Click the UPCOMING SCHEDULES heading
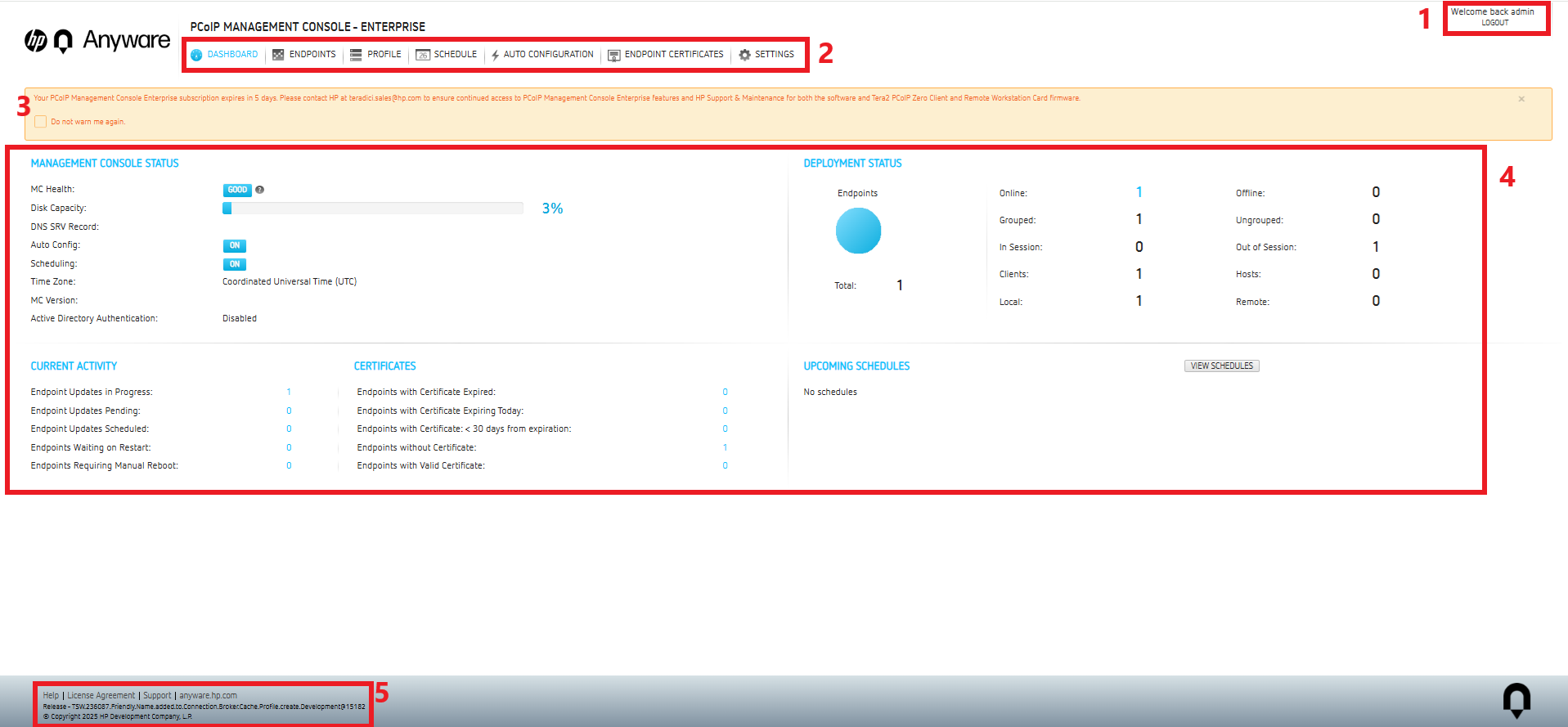1568x727 pixels. pos(856,366)
